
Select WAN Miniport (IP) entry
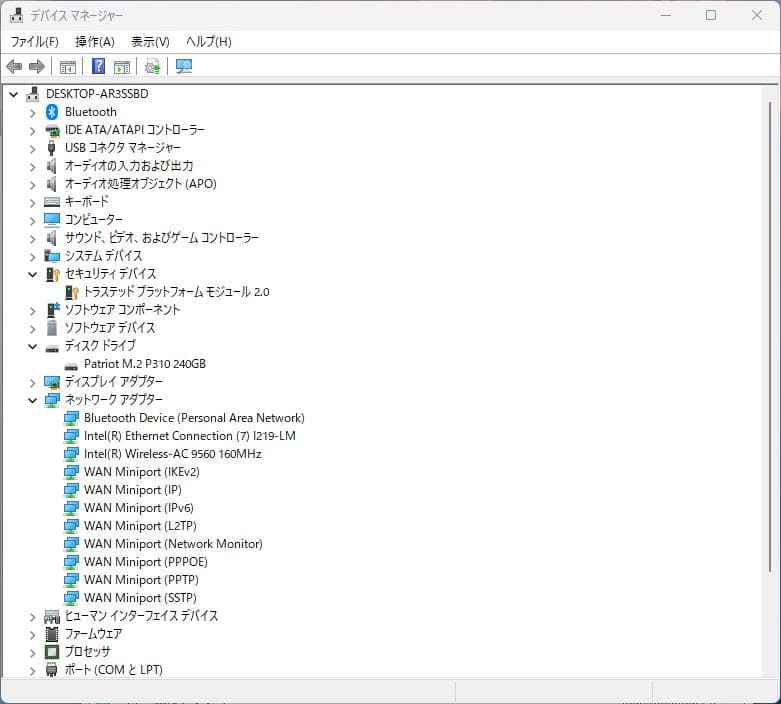click(132, 490)
